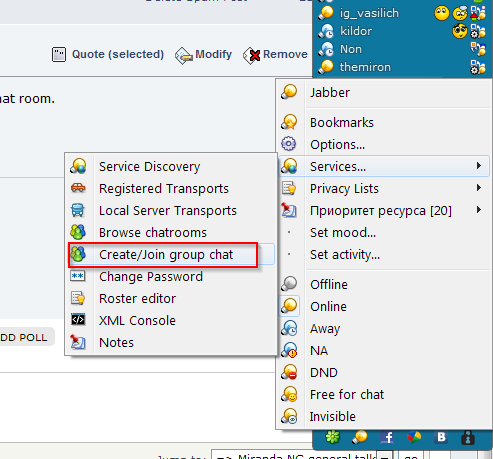This screenshot has height=459, width=493.
Task: Expand the Privacy Lists submenu arrow
Action: 479,188
